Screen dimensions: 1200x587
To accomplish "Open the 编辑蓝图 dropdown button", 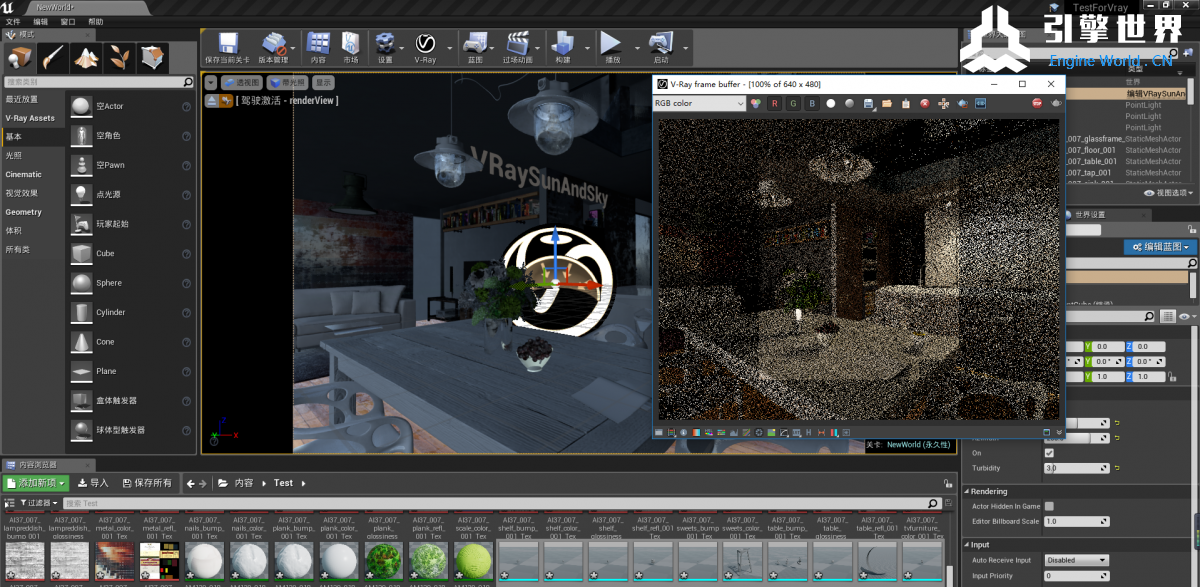I will 1161,247.
